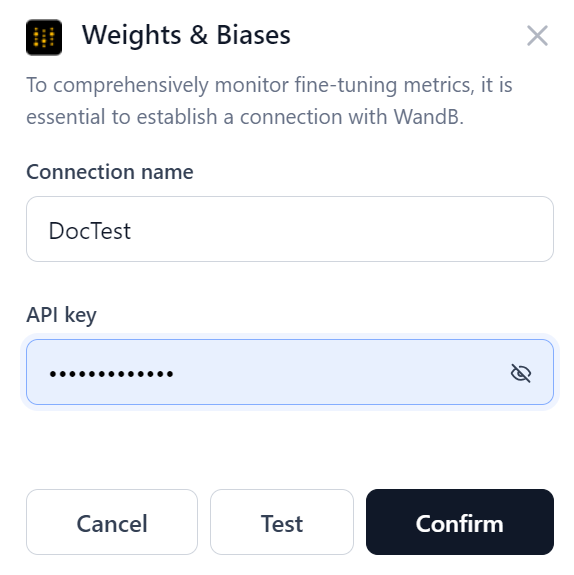574x575 pixels.
Task: Click the "DocTest" text in the field
Action: (90, 231)
